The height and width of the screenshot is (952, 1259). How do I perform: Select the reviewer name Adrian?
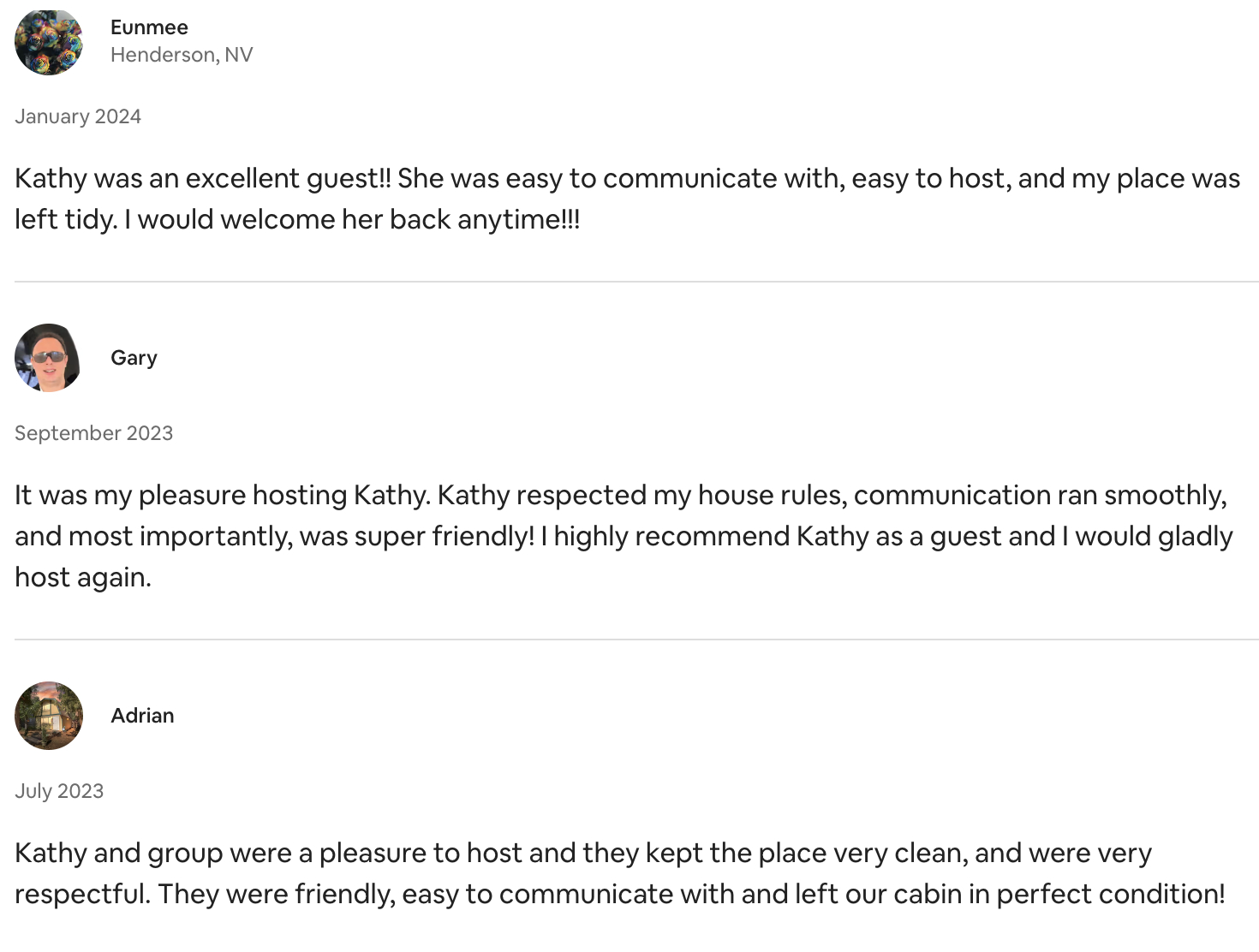(142, 716)
